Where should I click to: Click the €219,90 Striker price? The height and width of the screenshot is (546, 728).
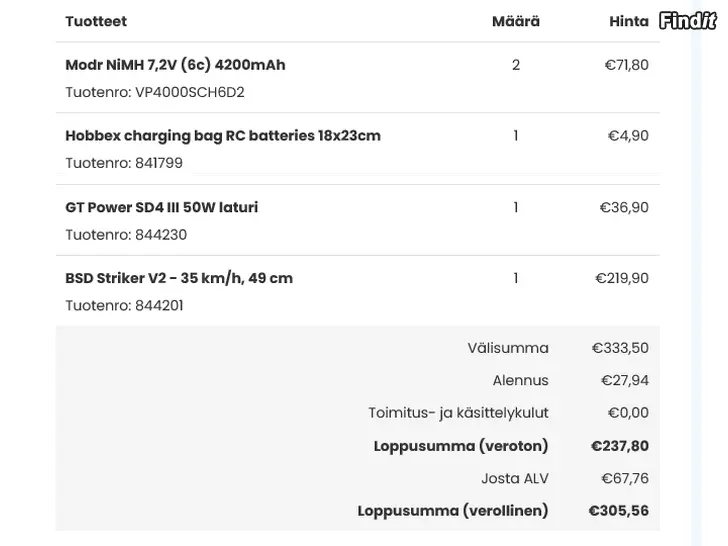(622, 278)
